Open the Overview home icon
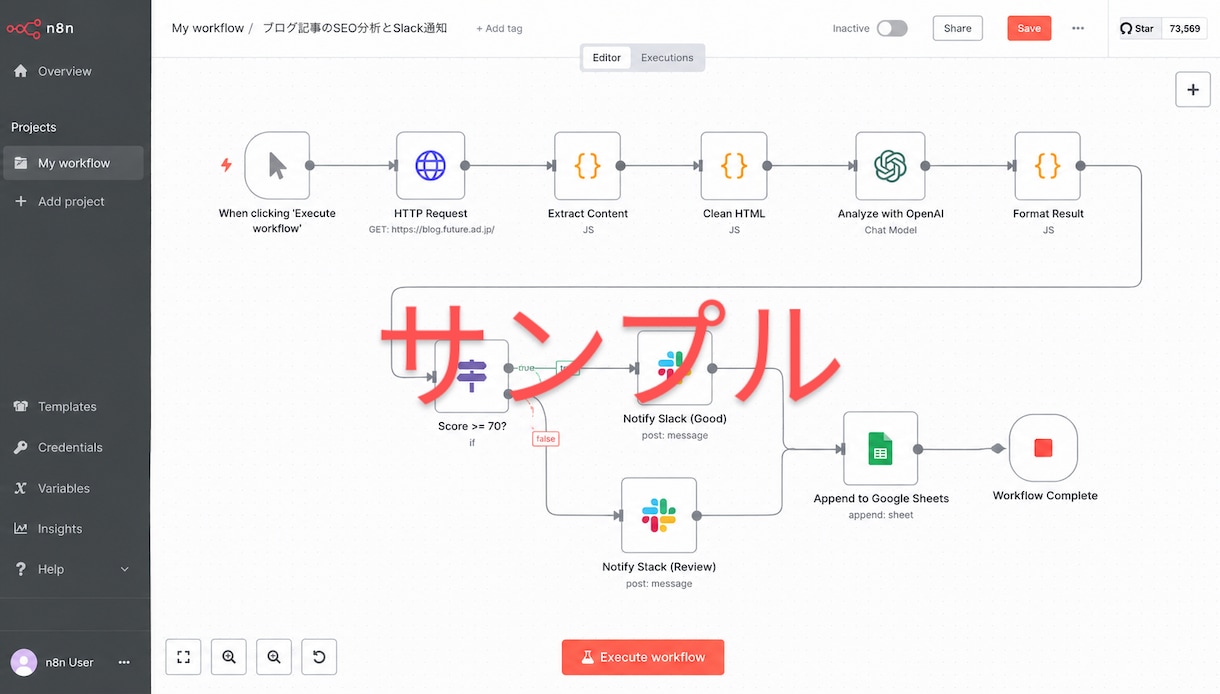Viewport: 1220px width, 694px height. [x=20, y=71]
